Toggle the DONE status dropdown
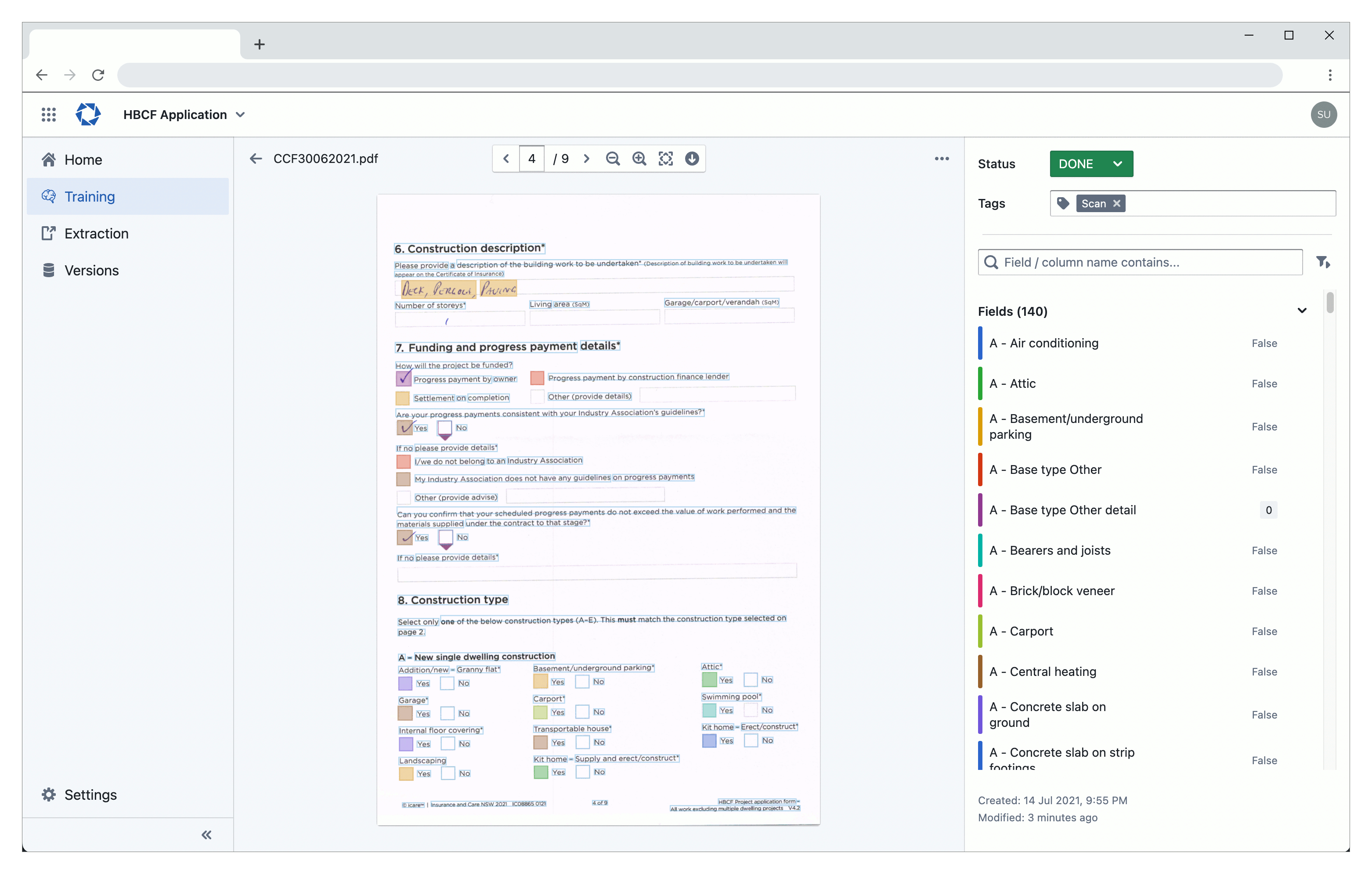This screenshot has height=874, width=1372. tap(1116, 164)
